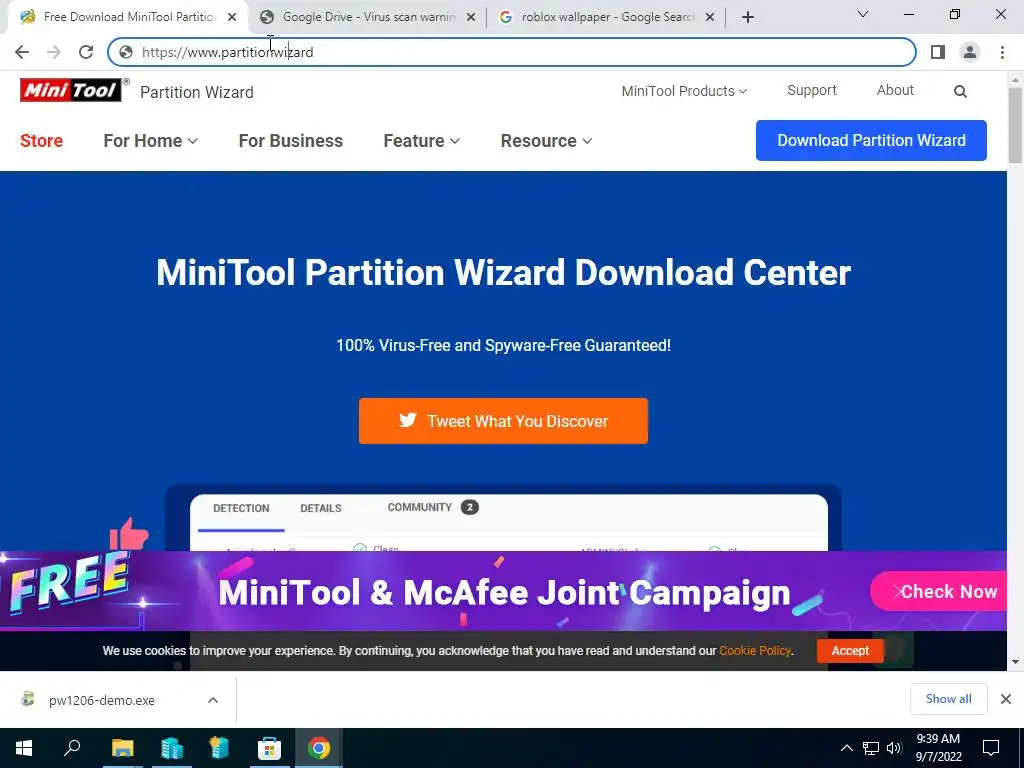This screenshot has height=768, width=1024.
Task: Close the downloads bar
Action: point(1006,699)
